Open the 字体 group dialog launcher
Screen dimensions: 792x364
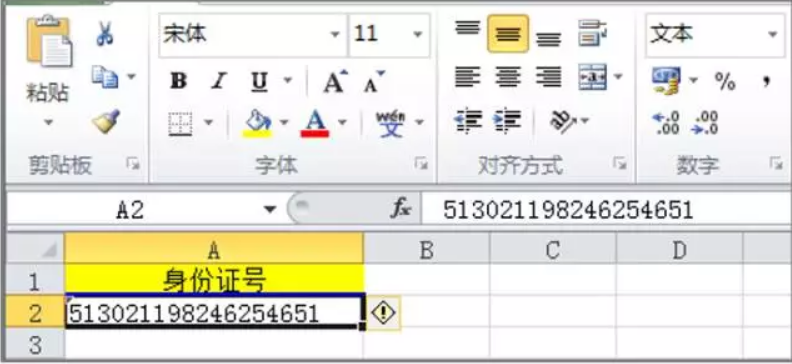(420, 163)
